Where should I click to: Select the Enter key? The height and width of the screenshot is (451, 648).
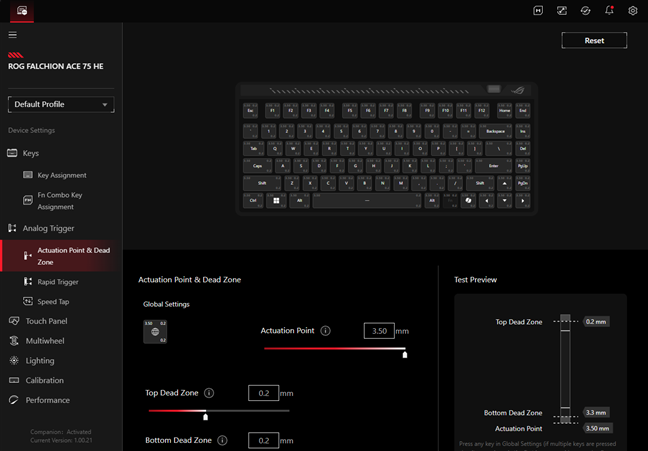point(493,166)
